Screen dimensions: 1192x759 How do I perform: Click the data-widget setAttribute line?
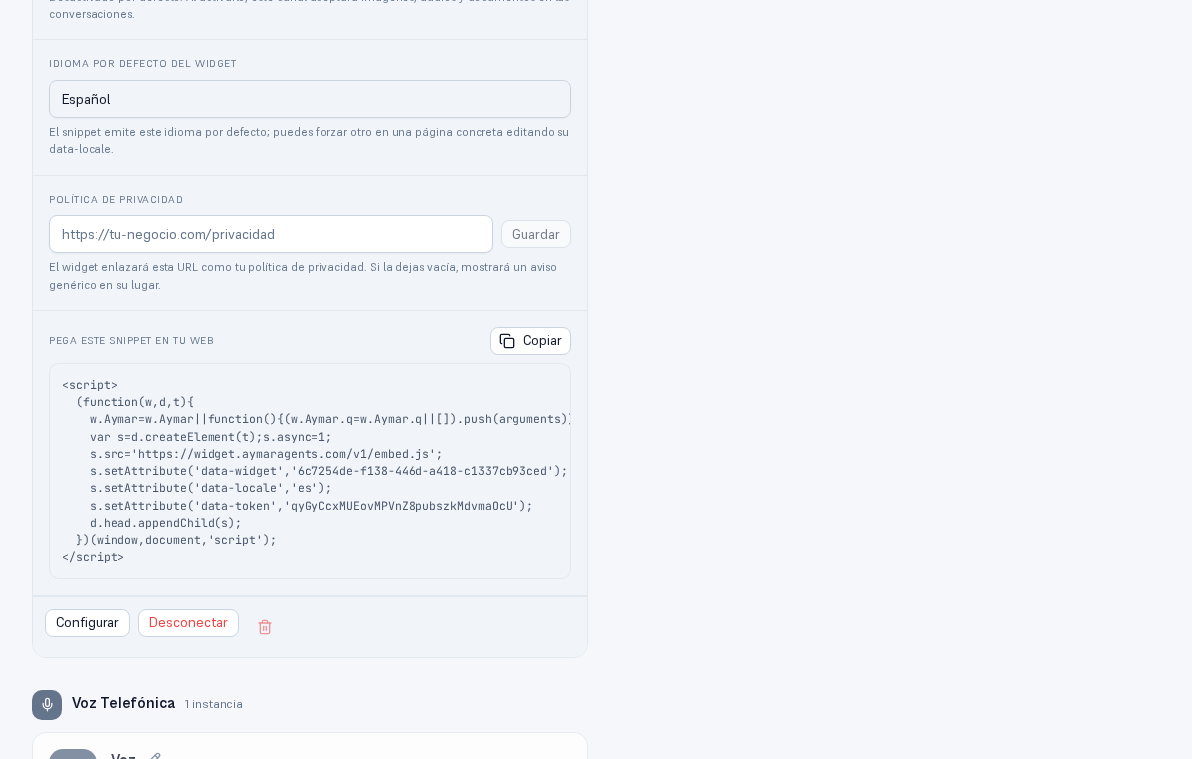point(328,471)
